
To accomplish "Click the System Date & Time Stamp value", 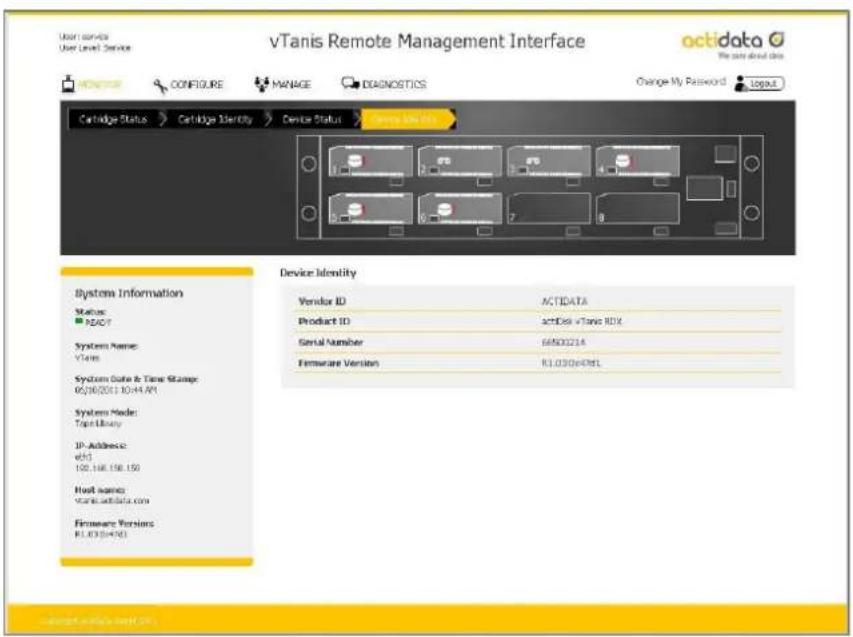I will [116, 390].
